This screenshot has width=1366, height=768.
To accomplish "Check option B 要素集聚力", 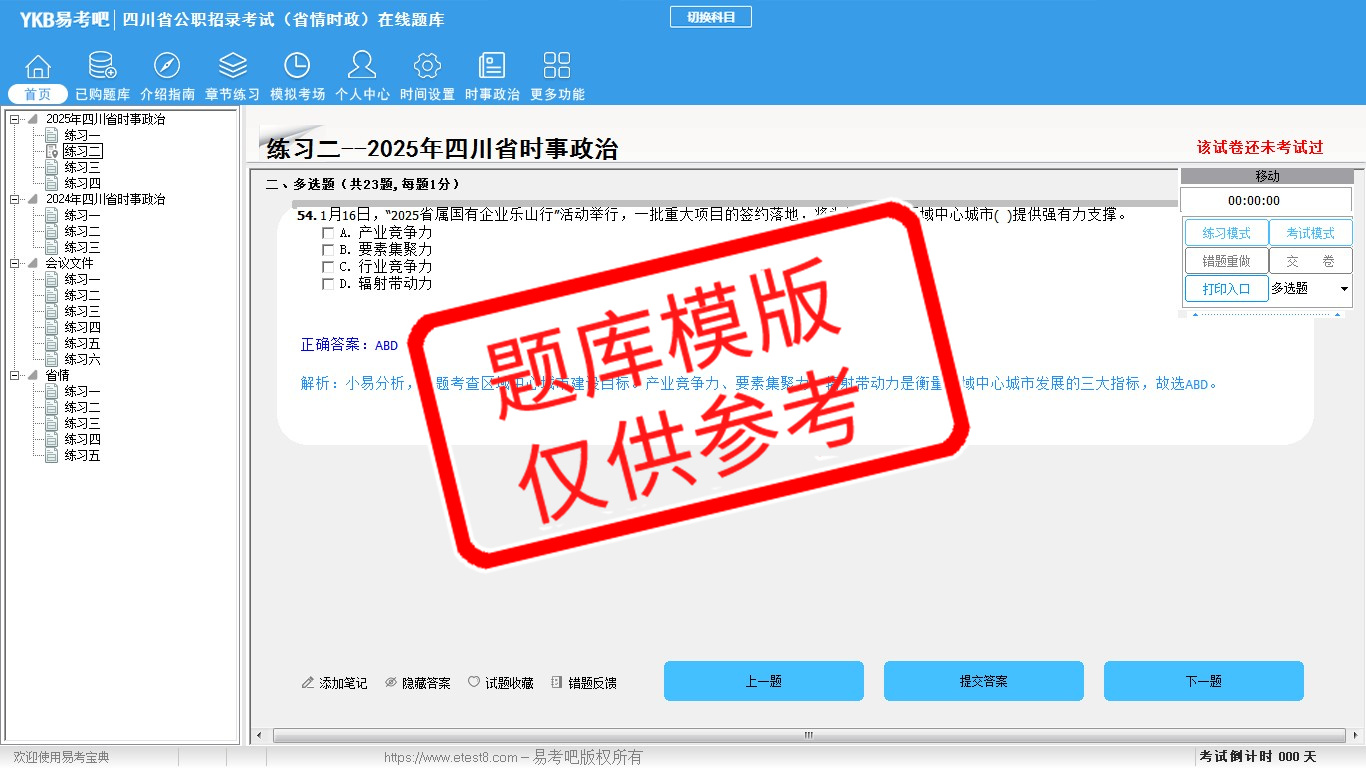I will click(x=327, y=250).
